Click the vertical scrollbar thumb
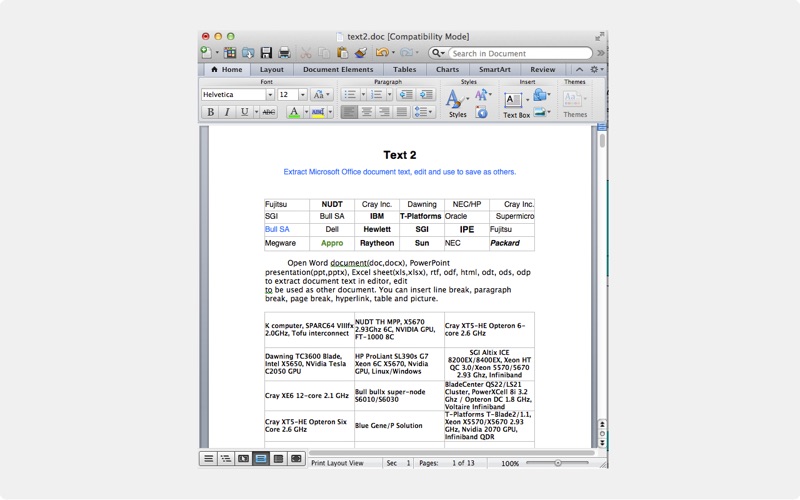 (x=602, y=140)
